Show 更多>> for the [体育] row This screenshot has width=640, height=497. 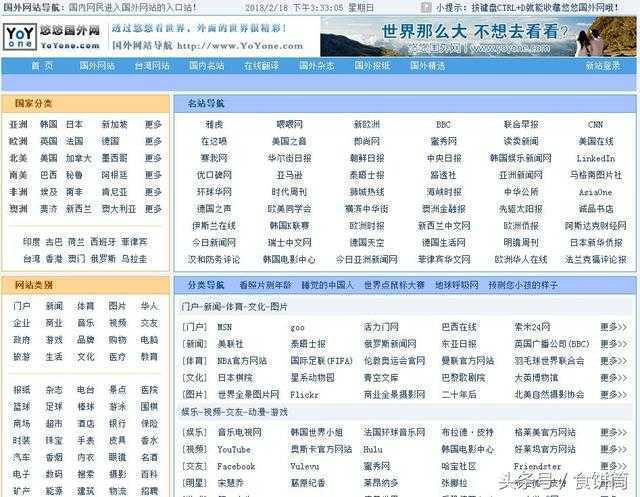[613, 361]
